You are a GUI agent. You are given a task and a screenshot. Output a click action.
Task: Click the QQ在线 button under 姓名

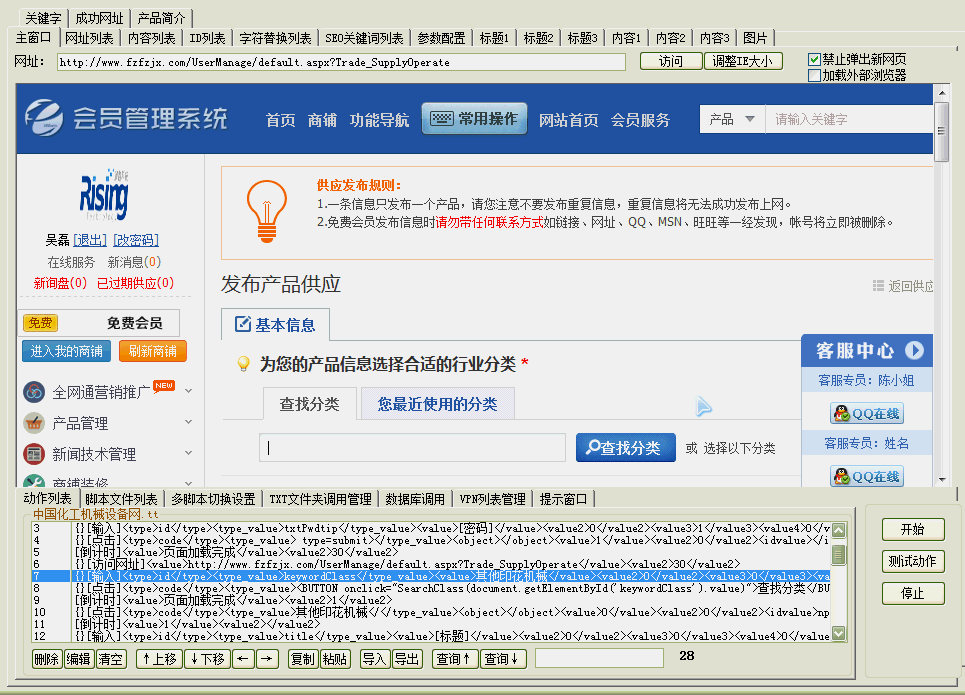click(867, 476)
